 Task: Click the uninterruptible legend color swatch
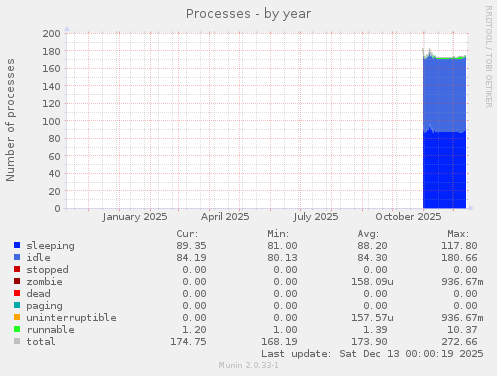[17, 317]
